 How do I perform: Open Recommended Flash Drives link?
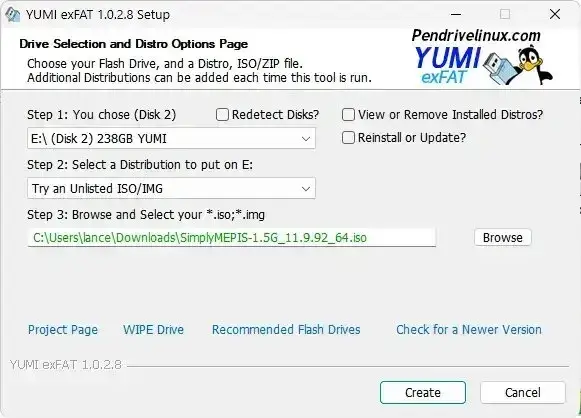coord(286,329)
